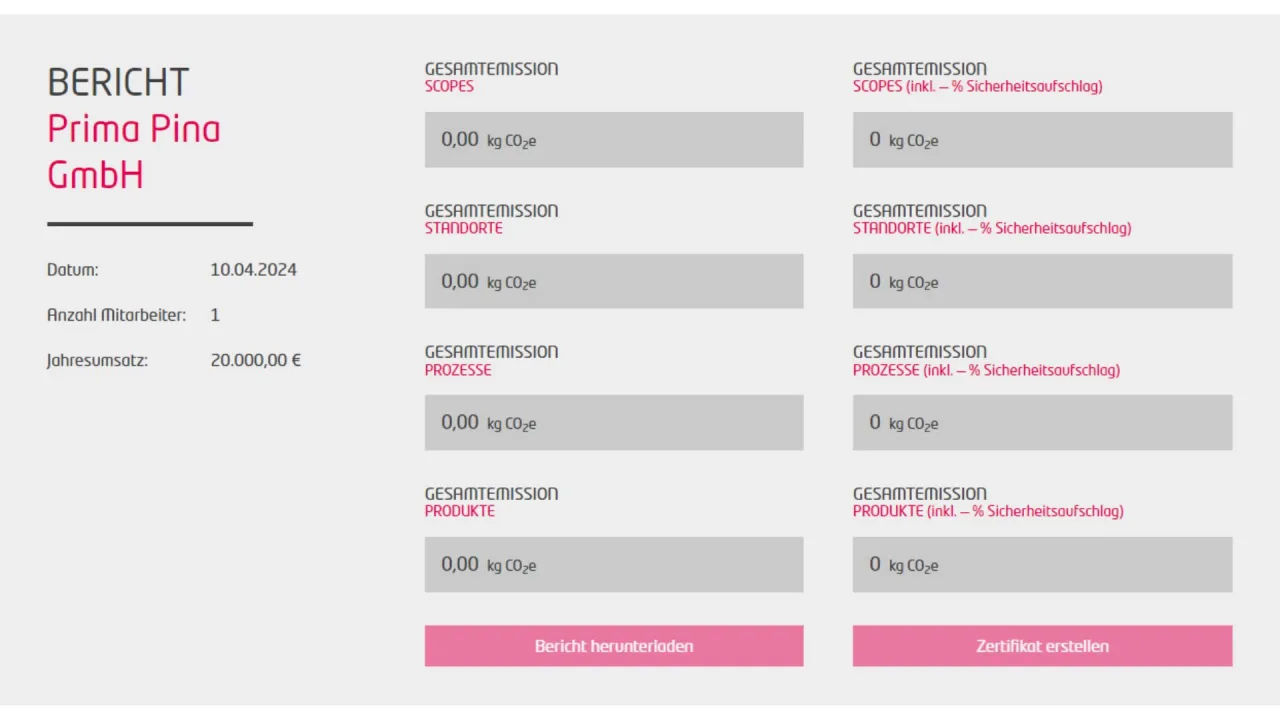1280x720 pixels.
Task: Click the BERICHT heading
Action: pyautogui.click(x=118, y=83)
